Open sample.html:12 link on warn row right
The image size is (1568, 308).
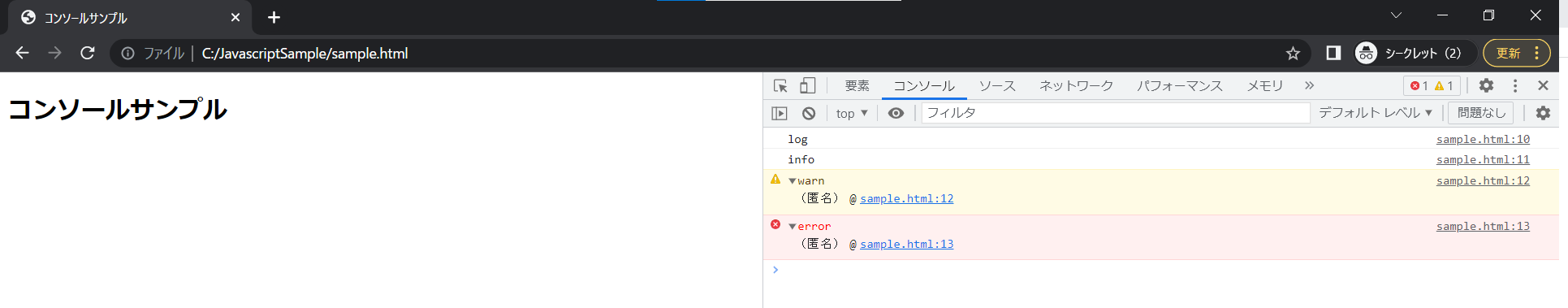tap(1483, 180)
